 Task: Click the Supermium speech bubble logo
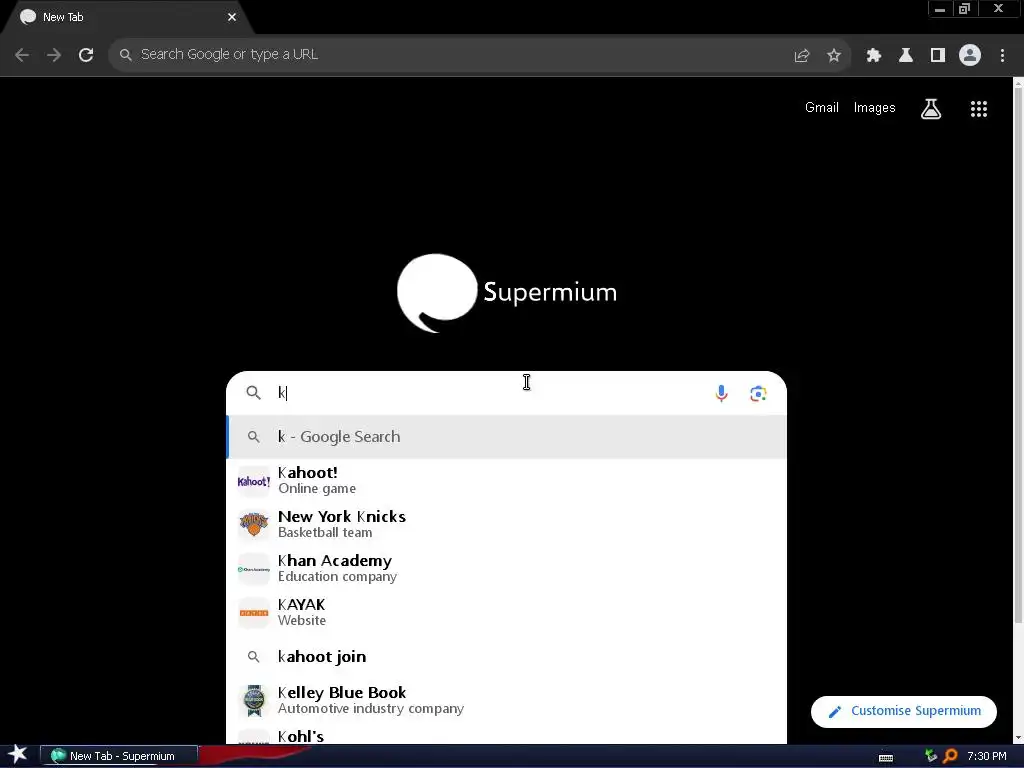point(437,293)
